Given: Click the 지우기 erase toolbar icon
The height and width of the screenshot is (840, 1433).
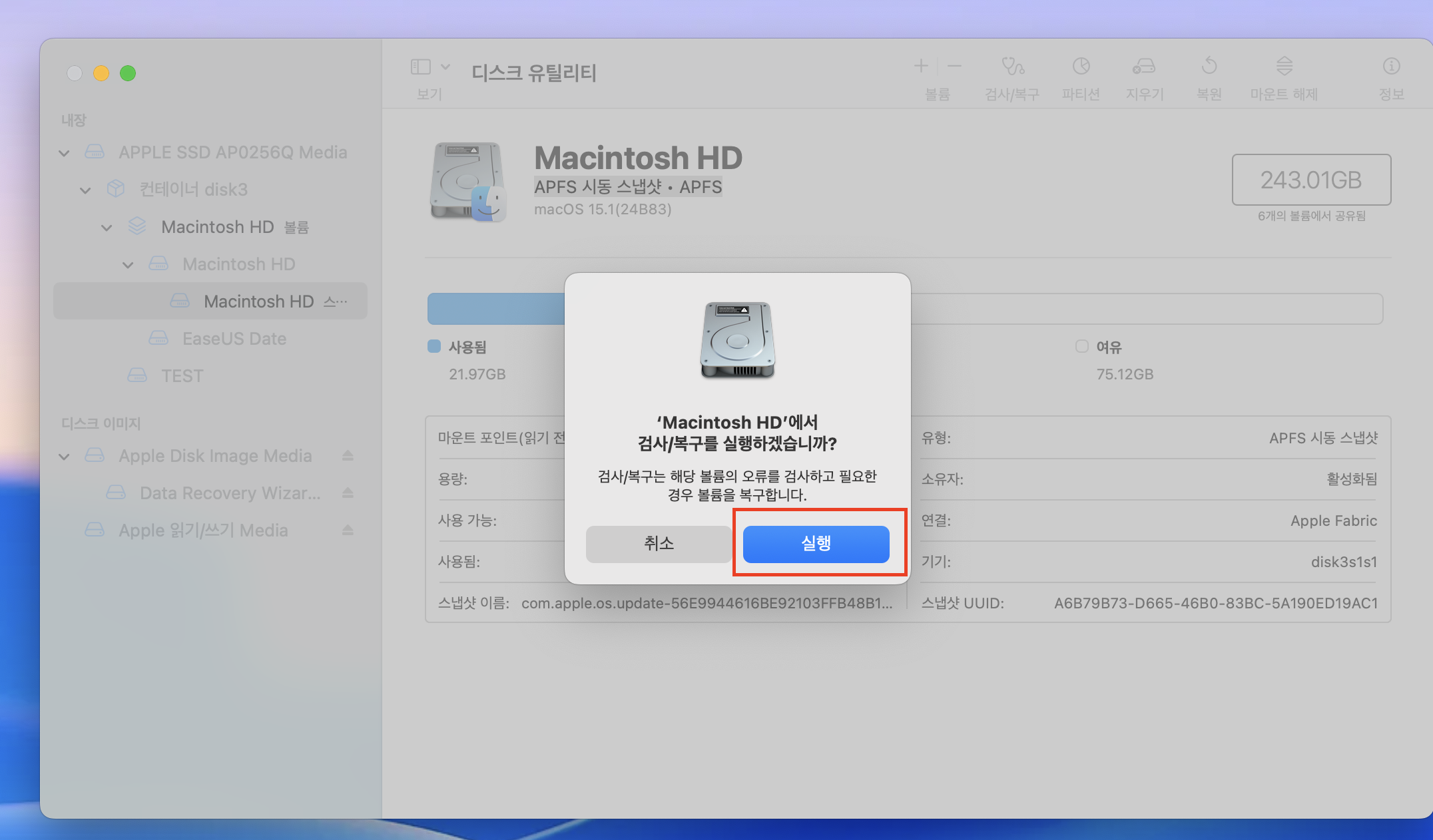Looking at the screenshot, I should 1144,66.
